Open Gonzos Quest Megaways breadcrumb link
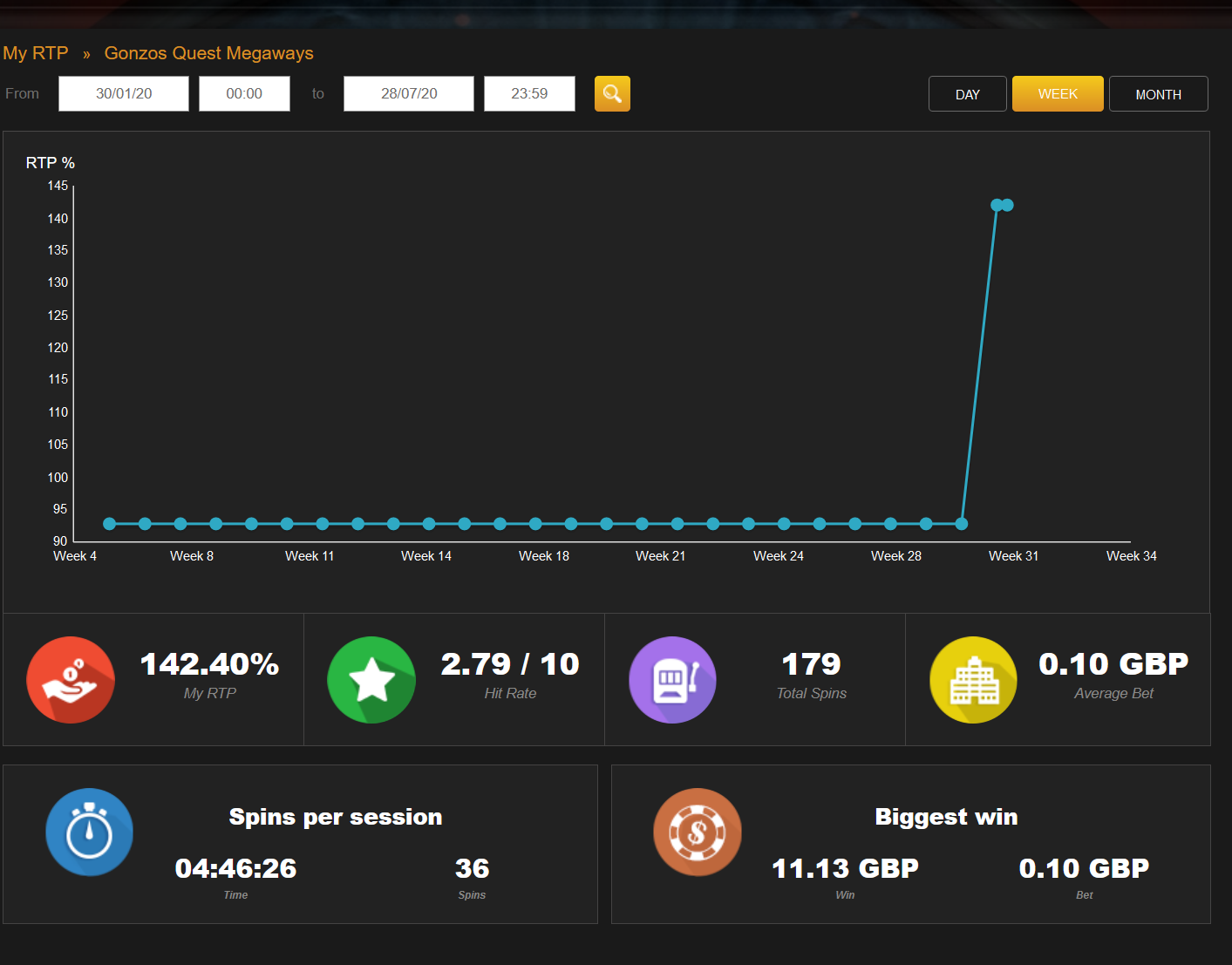 click(x=209, y=53)
